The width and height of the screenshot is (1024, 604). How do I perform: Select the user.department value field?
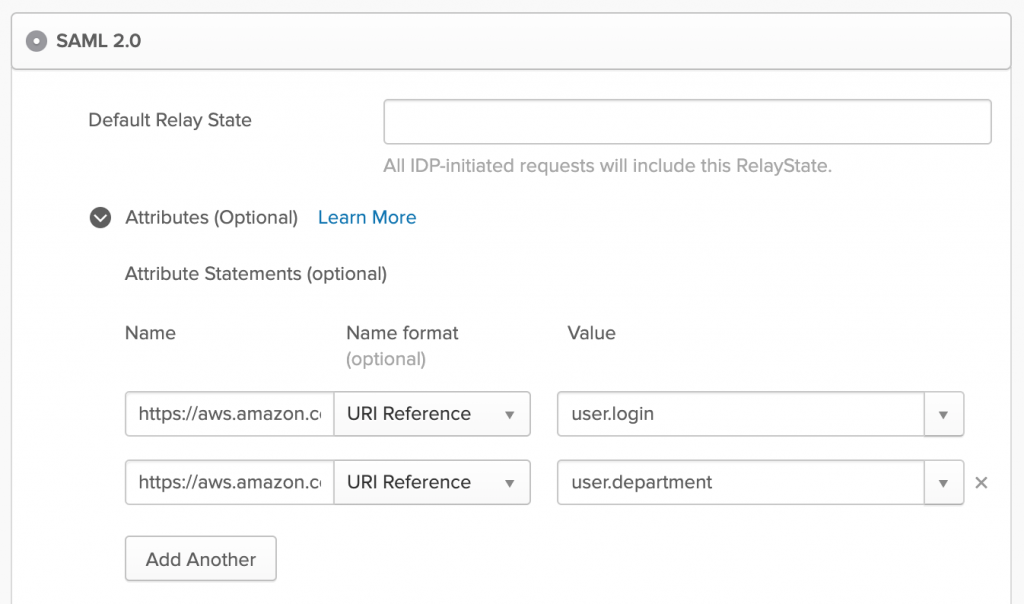(x=740, y=482)
